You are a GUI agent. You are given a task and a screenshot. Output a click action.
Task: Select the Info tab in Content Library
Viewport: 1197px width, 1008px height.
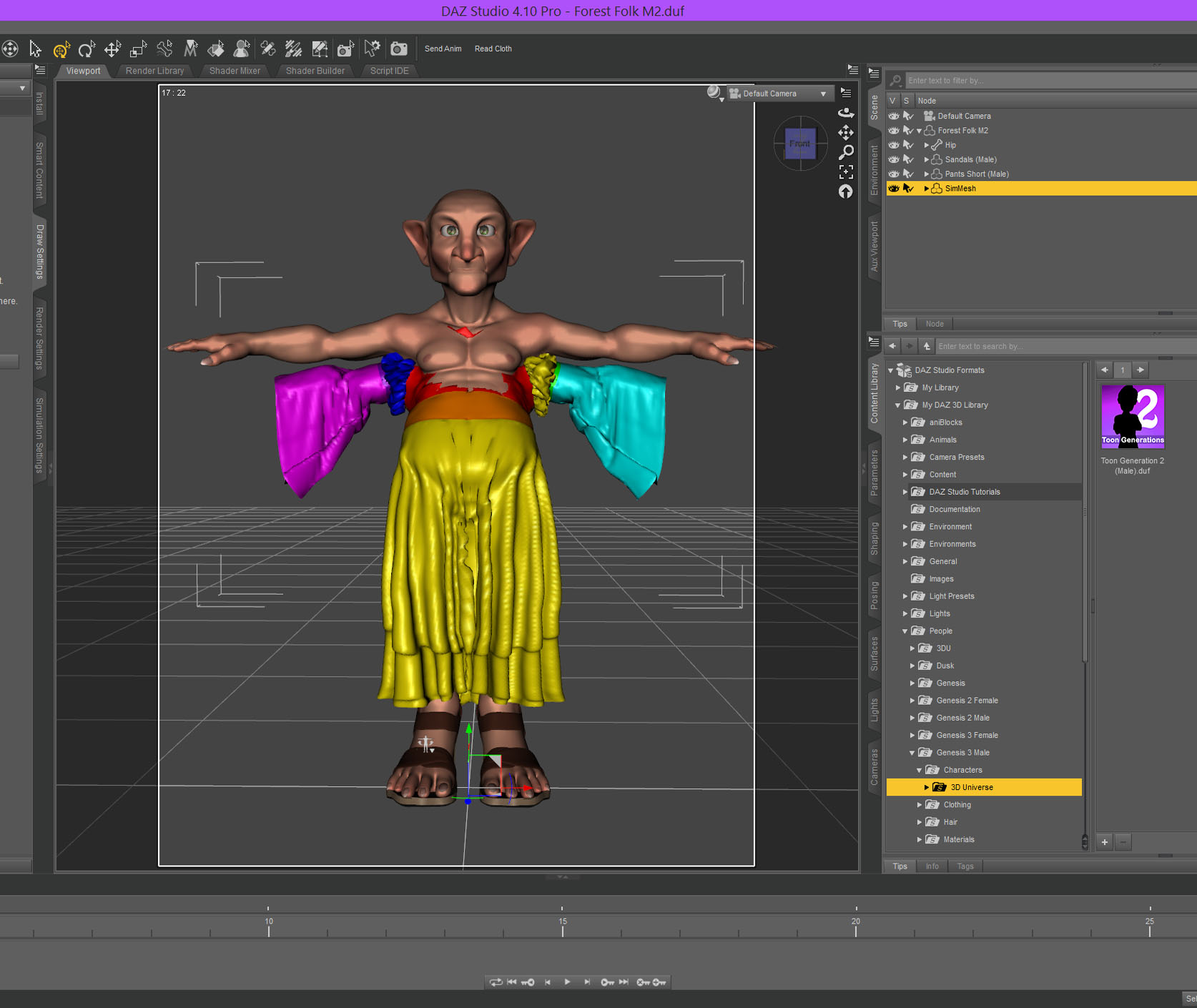pyautogui.click(x=932, y=866)
